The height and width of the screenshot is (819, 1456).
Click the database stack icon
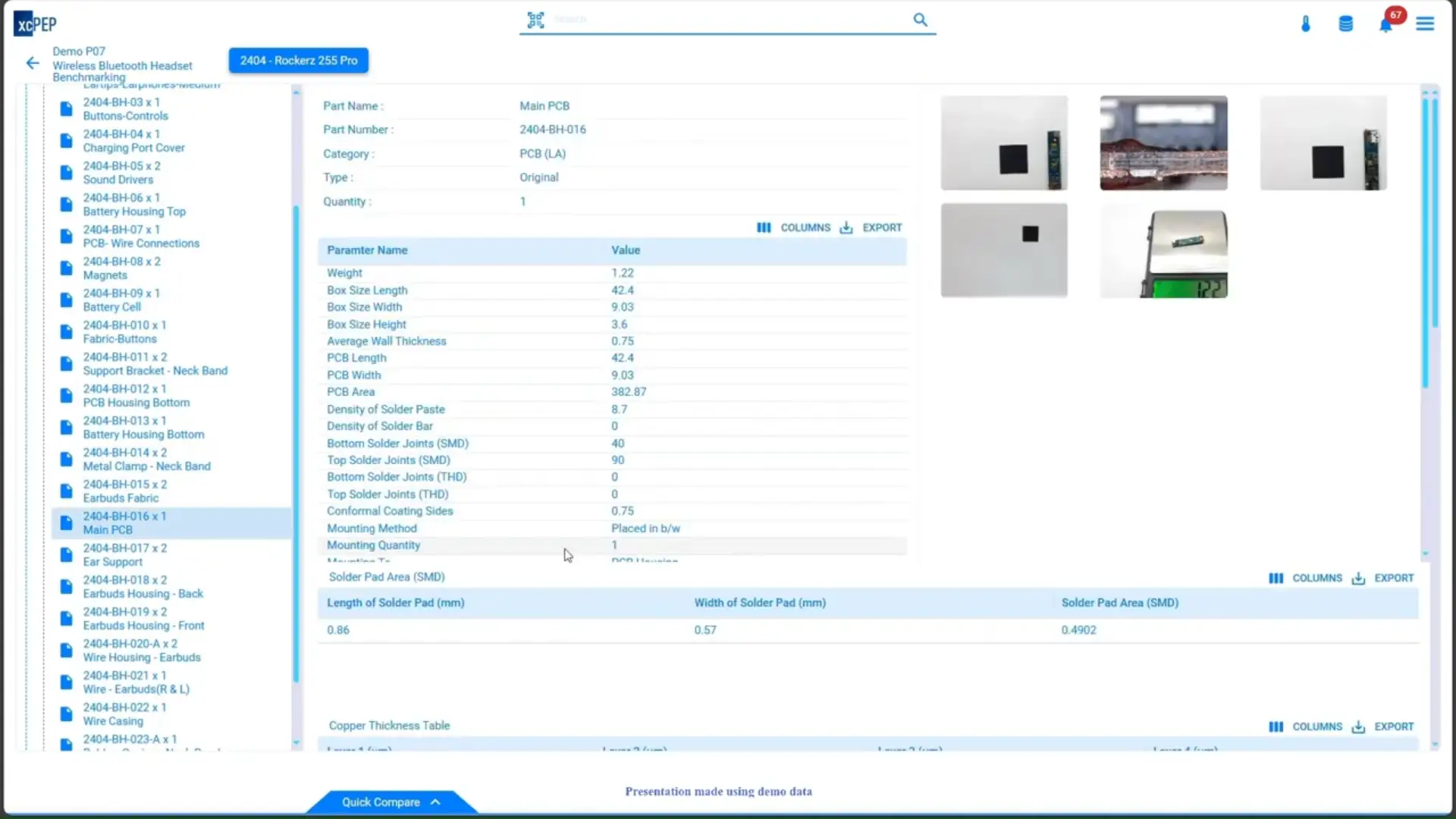pos(1345,24)
